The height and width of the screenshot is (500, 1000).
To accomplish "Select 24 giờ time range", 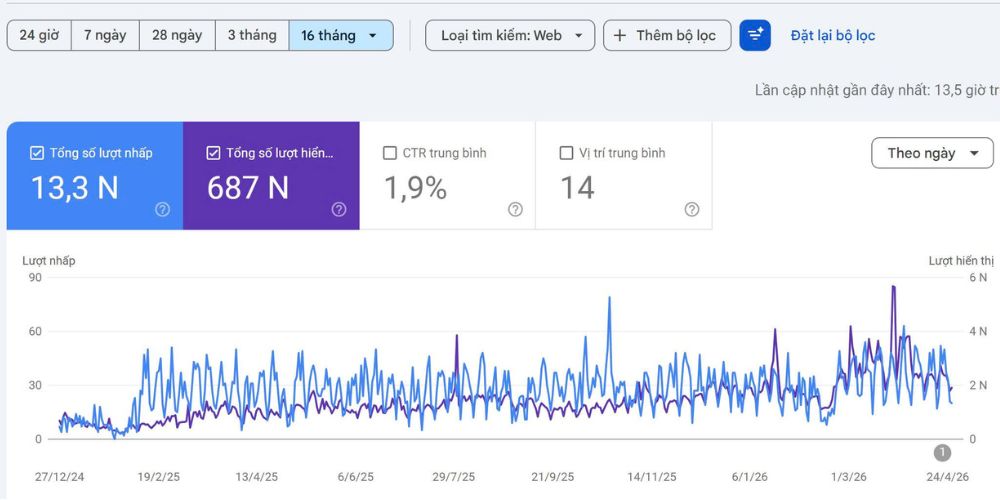I will (x=39, y=35).
